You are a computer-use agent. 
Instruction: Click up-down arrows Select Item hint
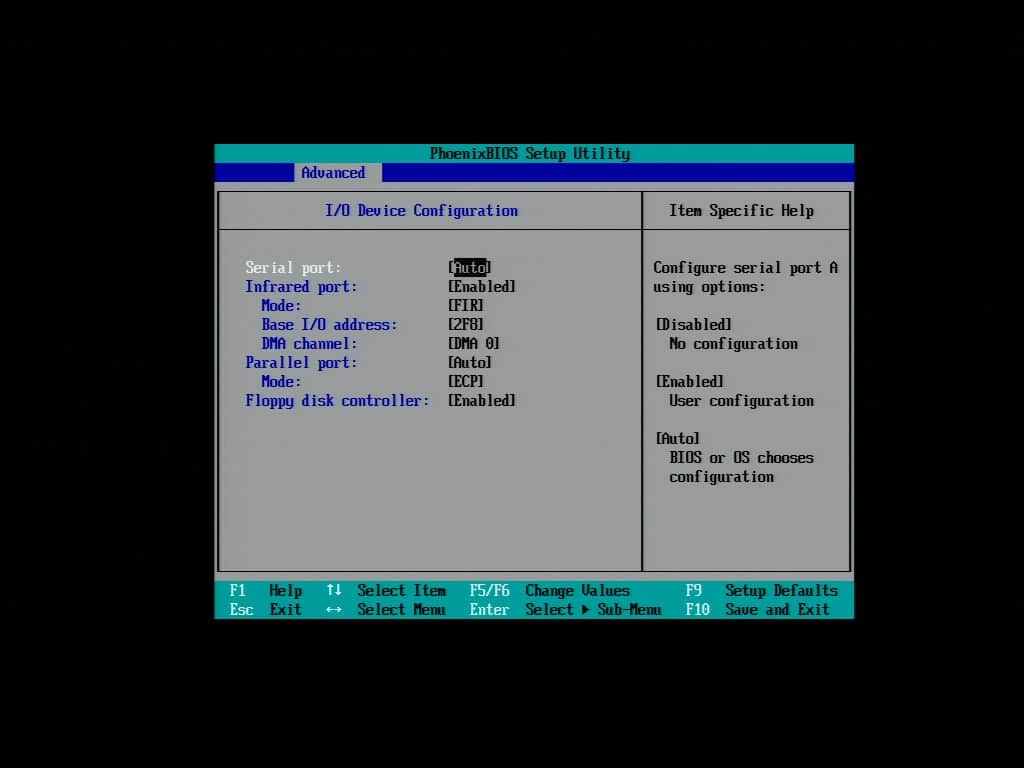click(x=386, y=590)
